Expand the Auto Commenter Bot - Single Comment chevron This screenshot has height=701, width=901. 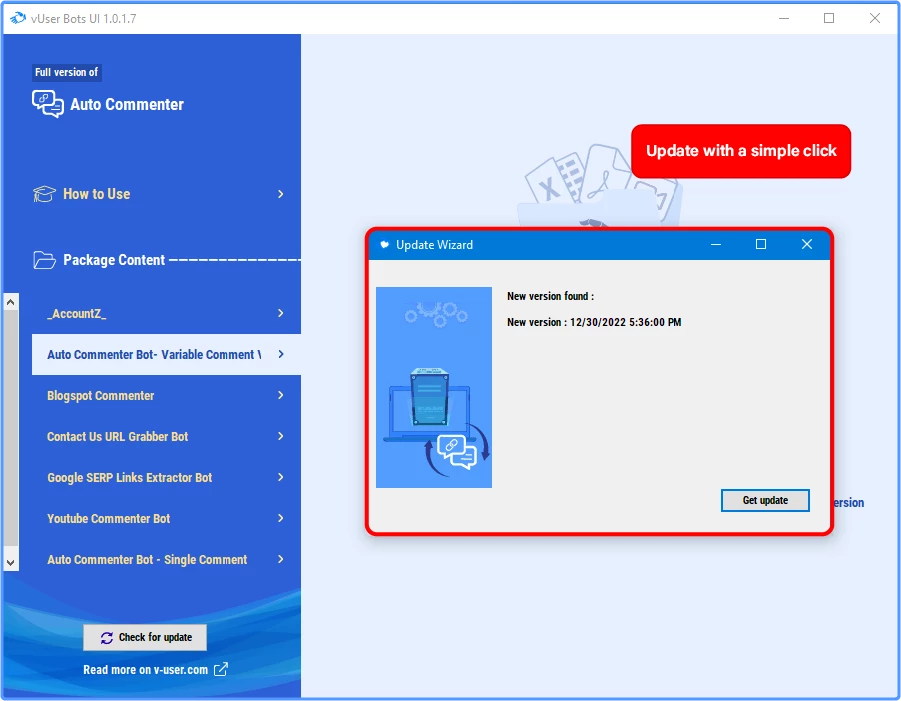280,559
